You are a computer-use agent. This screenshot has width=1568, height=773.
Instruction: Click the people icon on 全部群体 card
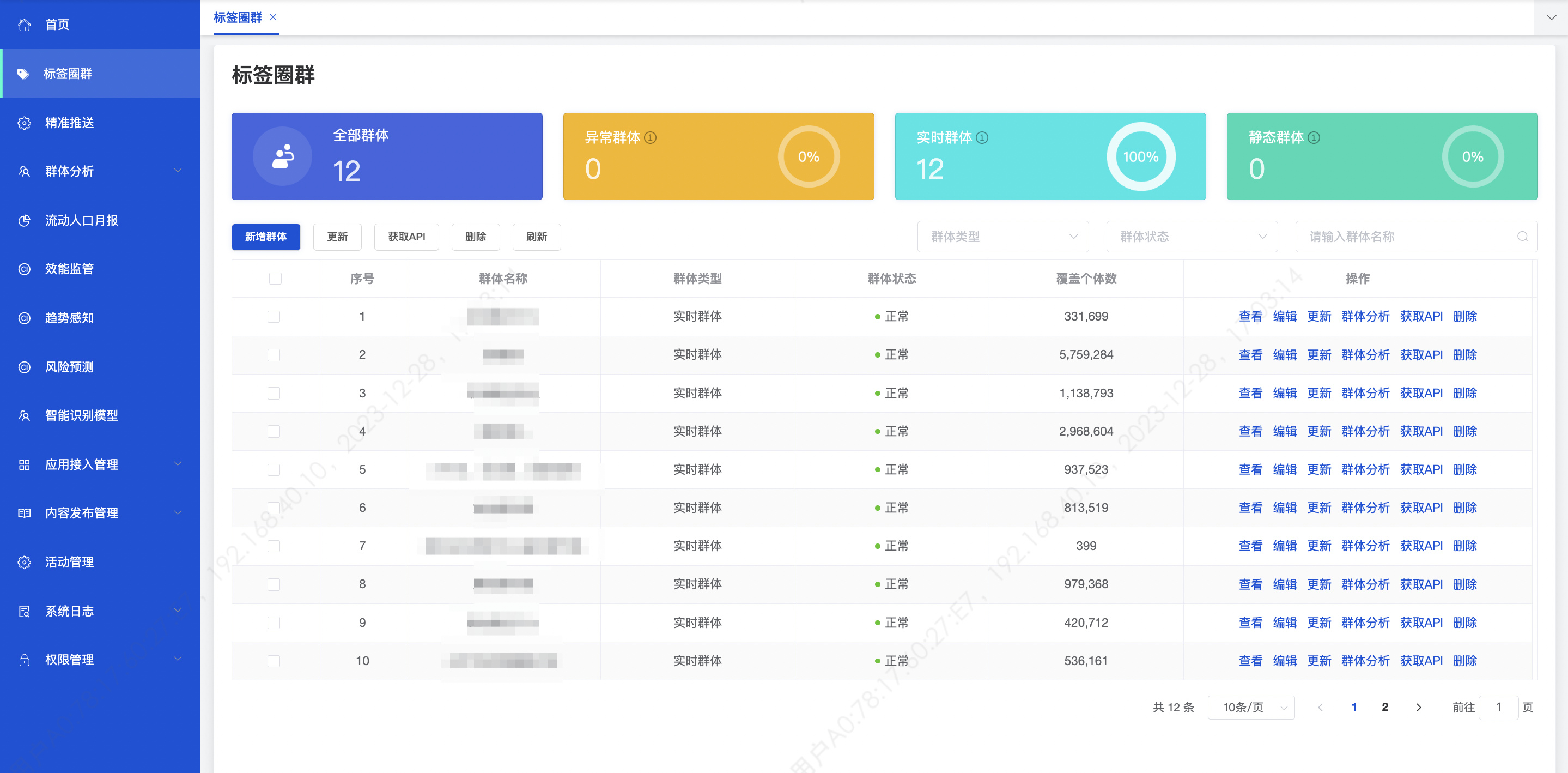[x=282, y=156]
